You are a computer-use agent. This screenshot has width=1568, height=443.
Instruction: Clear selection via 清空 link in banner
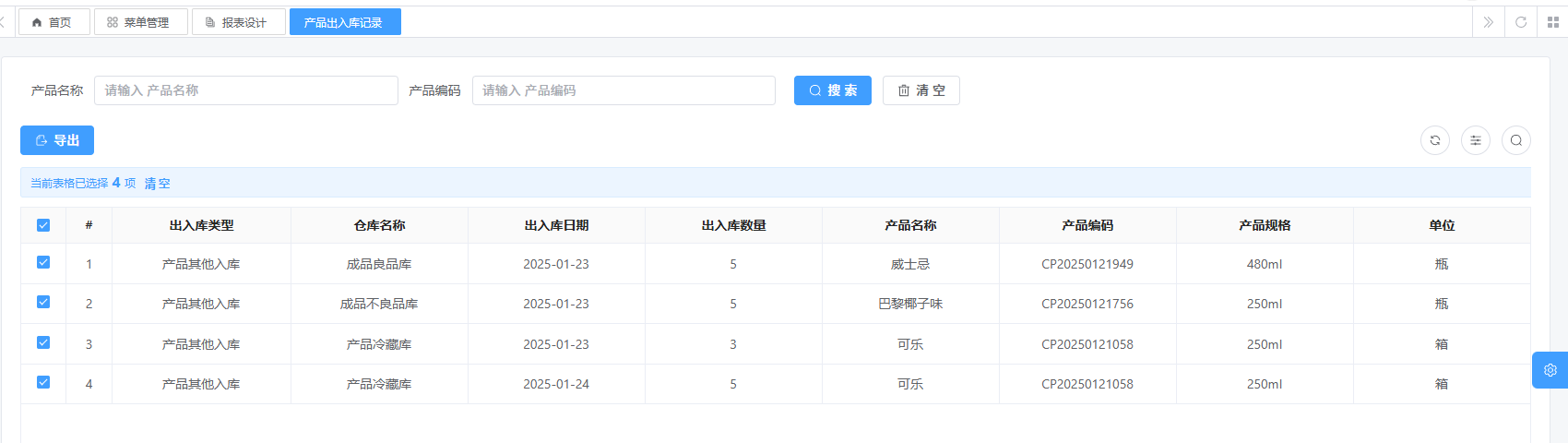(x=158, y=184)
